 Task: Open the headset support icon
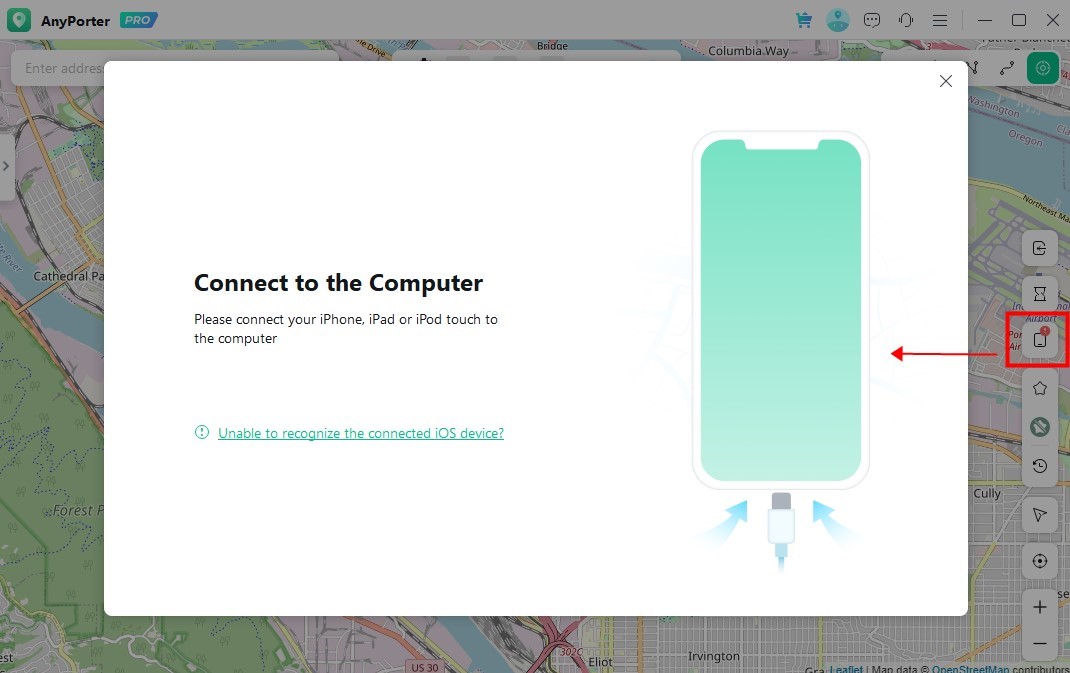pyautogui.click(x=906, y=20)
